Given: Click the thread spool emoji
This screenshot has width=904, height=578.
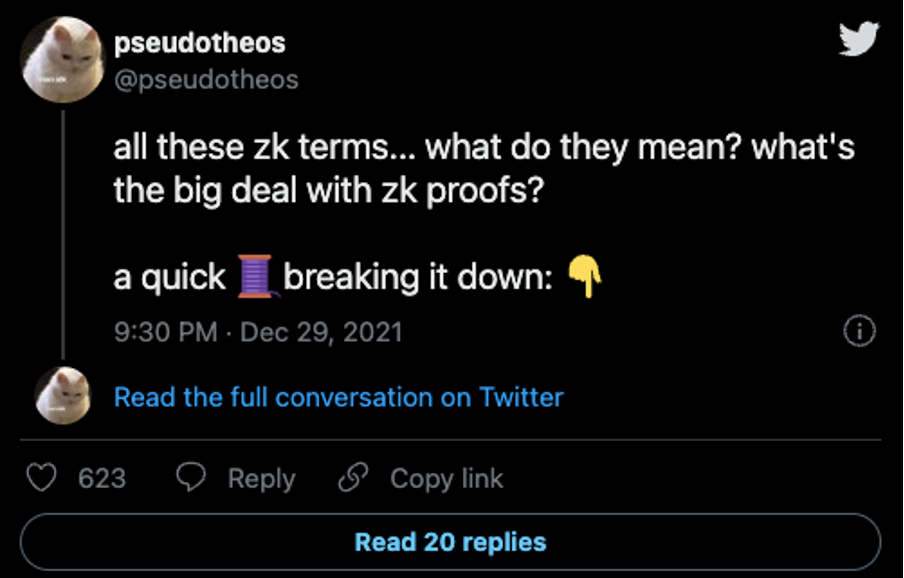Looking at the screenshot, I should (x=255, y=275).
